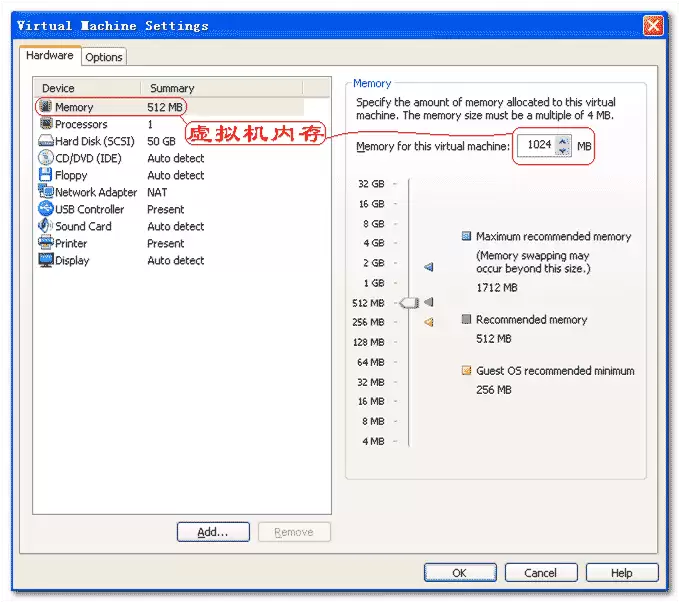Click the Cancel button
This screenshot has height=603, width=680.
pyautogui.click(x=541, y=573)
